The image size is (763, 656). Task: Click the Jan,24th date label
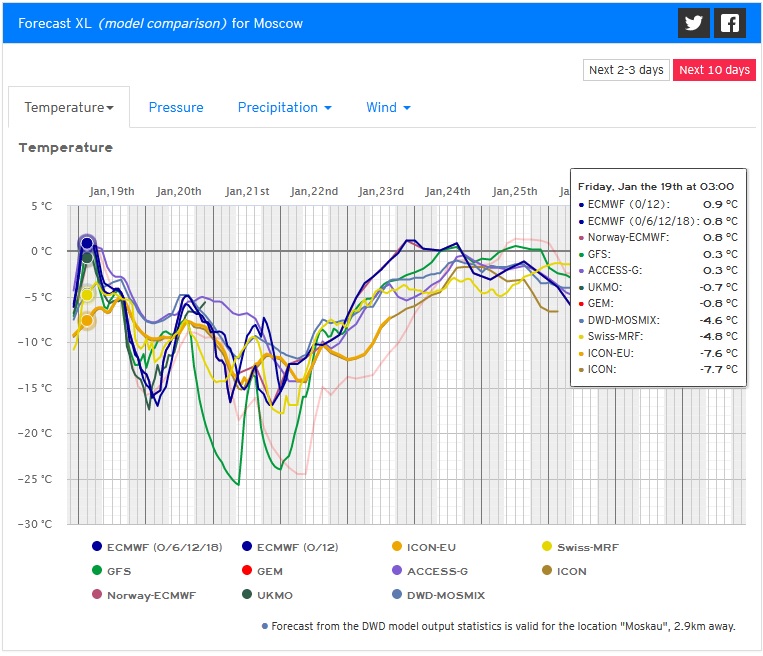point(448,191)
